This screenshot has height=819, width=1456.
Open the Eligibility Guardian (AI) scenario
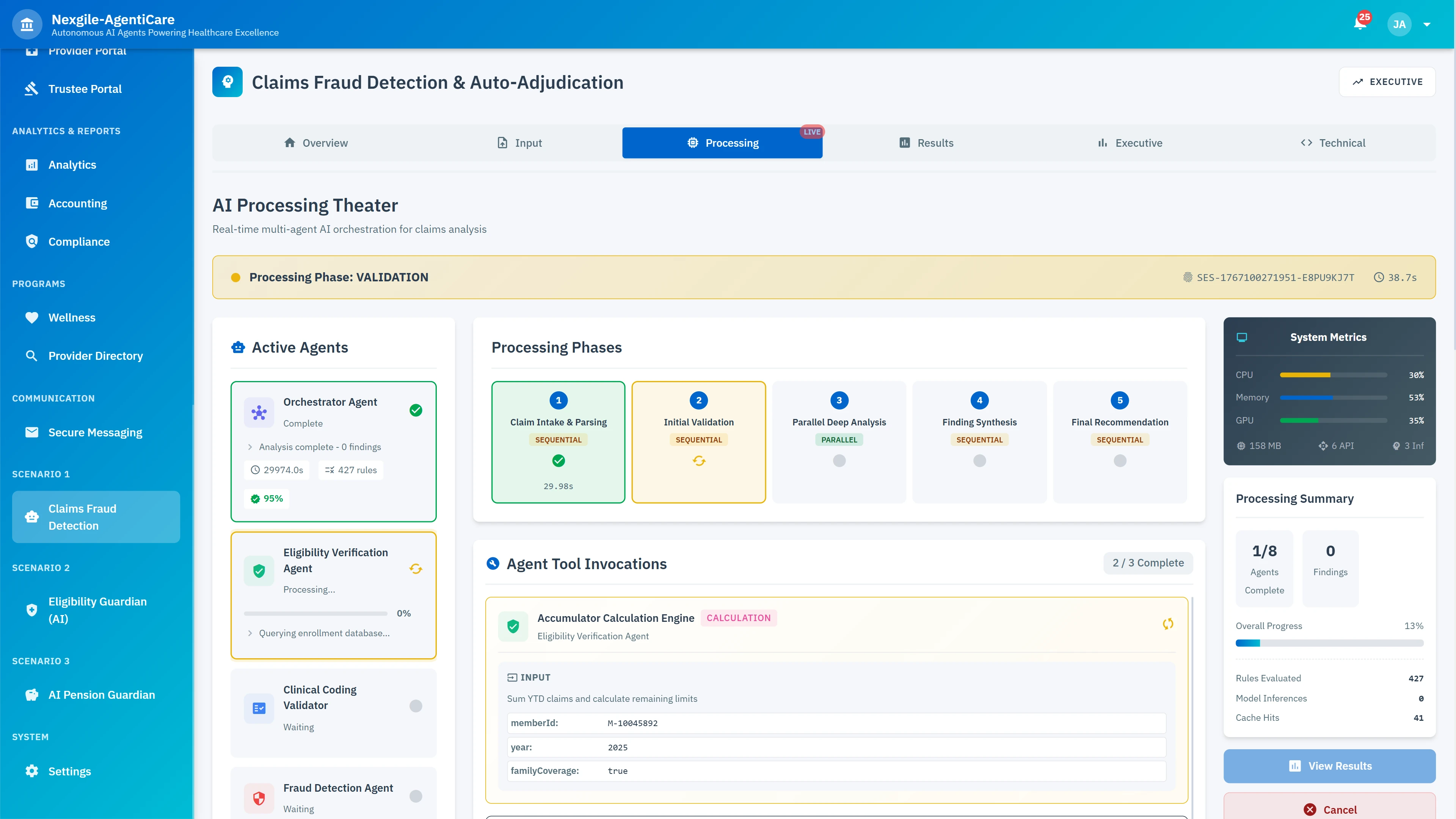pyautogui.click(x=32, y=610)
